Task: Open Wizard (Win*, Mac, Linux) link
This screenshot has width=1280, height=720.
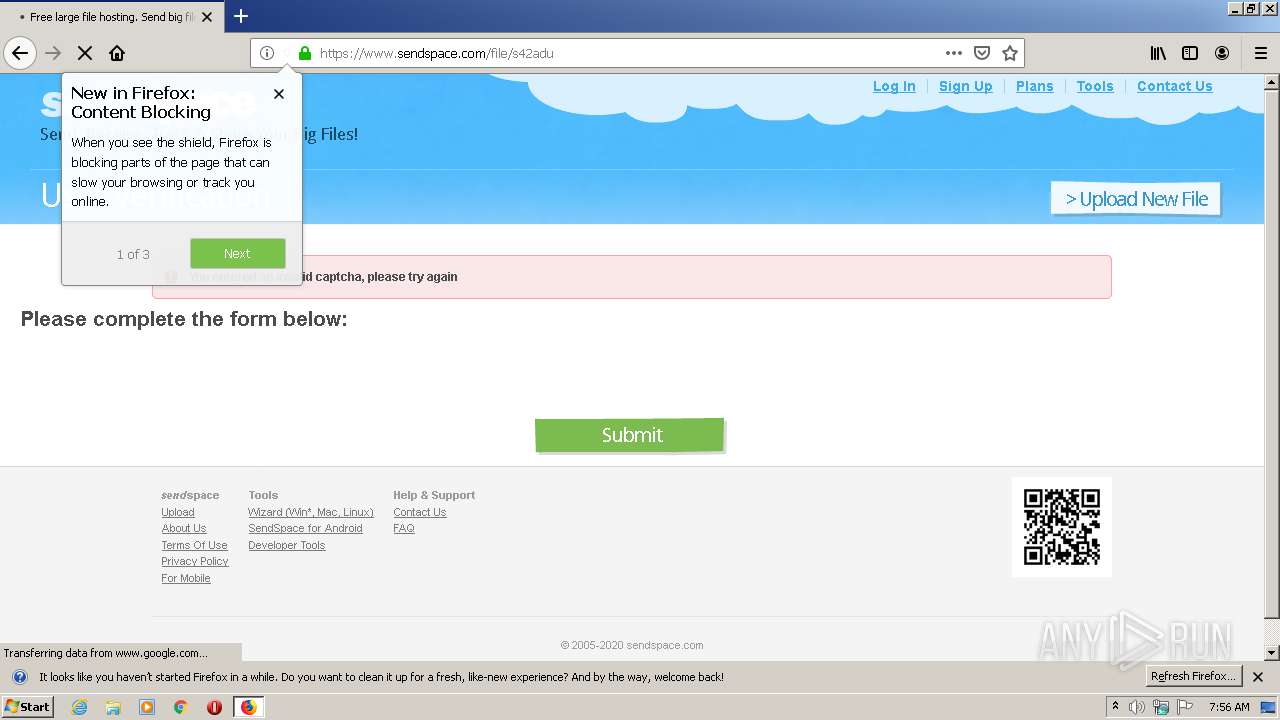Action: (311, 512)
